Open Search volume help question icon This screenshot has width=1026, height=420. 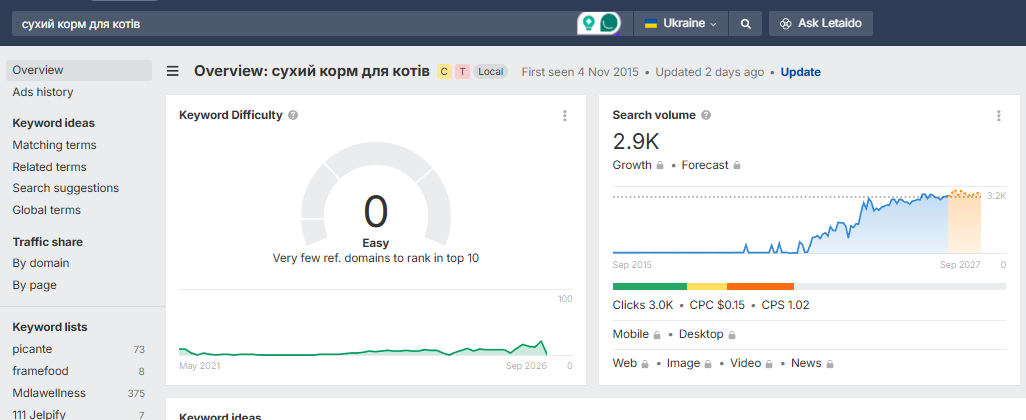[x=706, y=115]
